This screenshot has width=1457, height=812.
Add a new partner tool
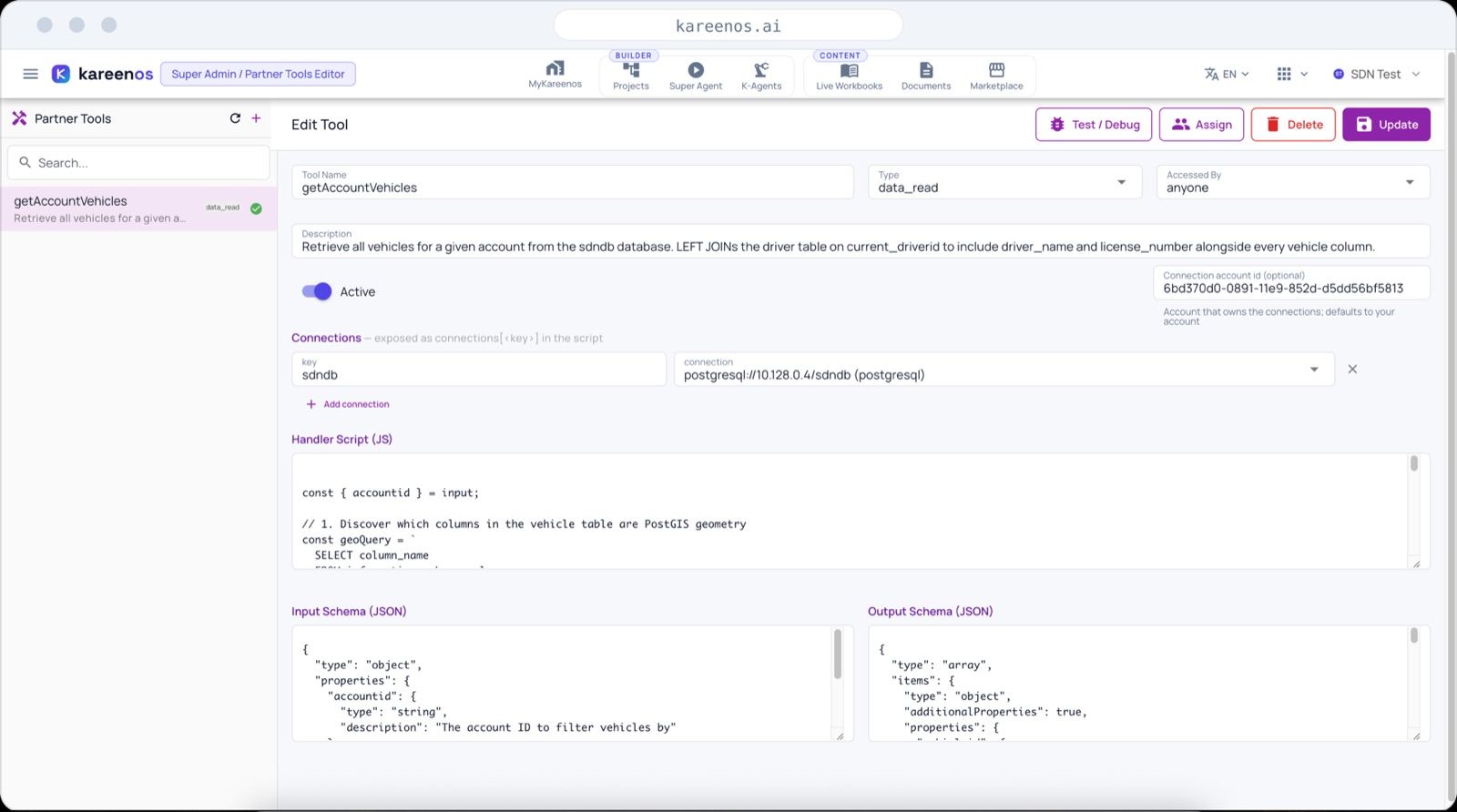point(256,118)
